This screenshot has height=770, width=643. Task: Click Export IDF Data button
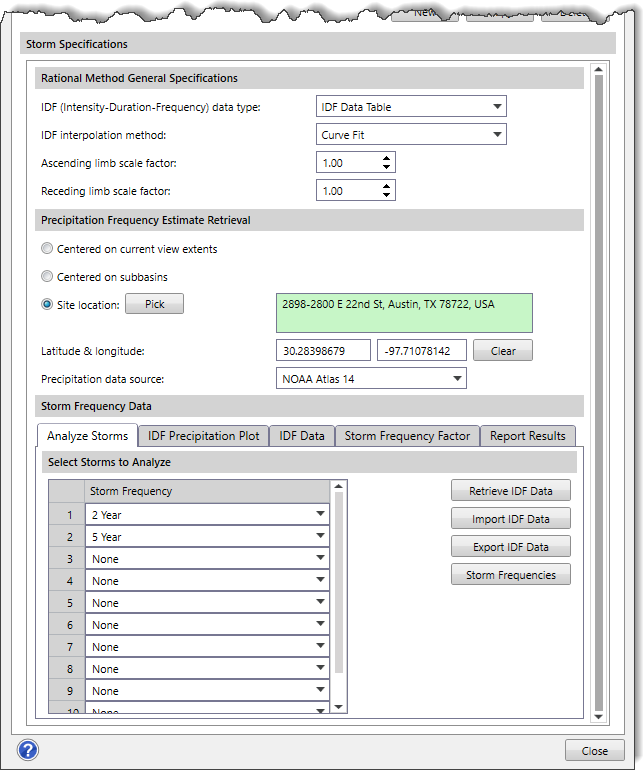click(511, 547)
